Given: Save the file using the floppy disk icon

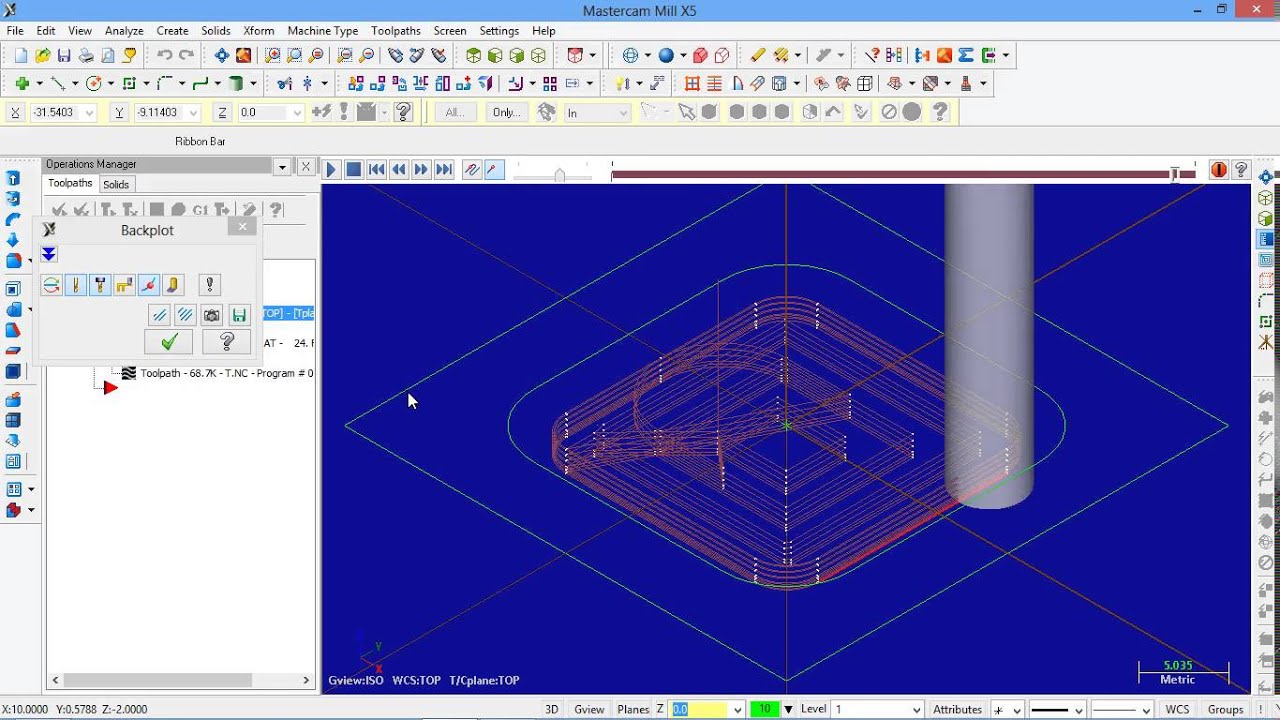Looking at the screenshot, I should 64,56.
